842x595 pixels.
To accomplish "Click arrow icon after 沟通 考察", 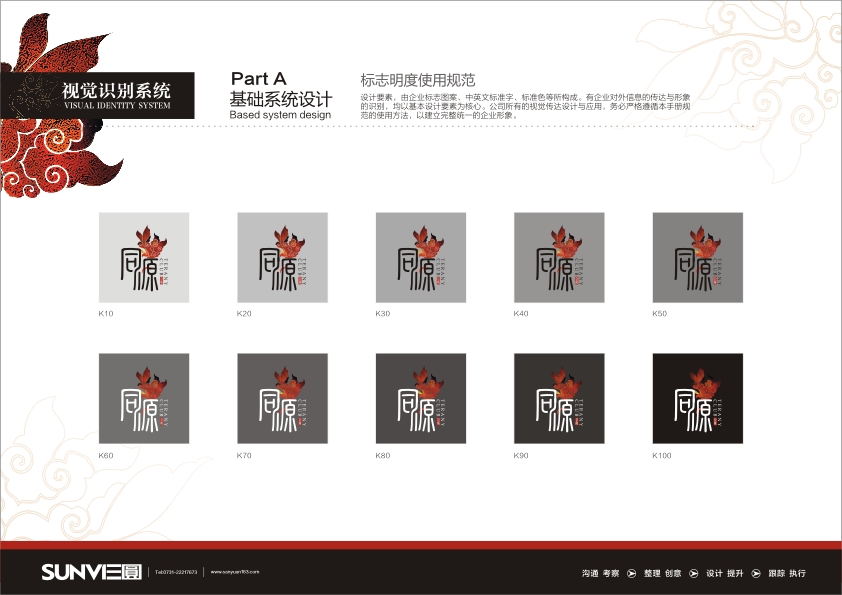I will click(x=631, y=574).
